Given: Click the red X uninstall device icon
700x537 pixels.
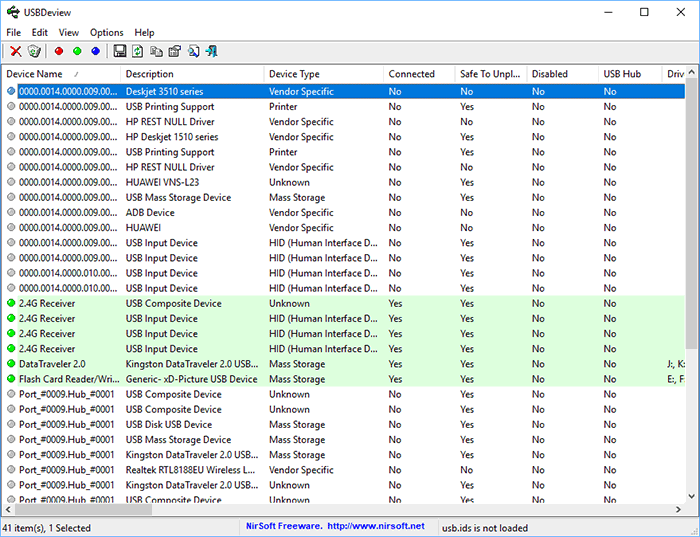Looking at the screenshot, I should click(x=15, y=51).
